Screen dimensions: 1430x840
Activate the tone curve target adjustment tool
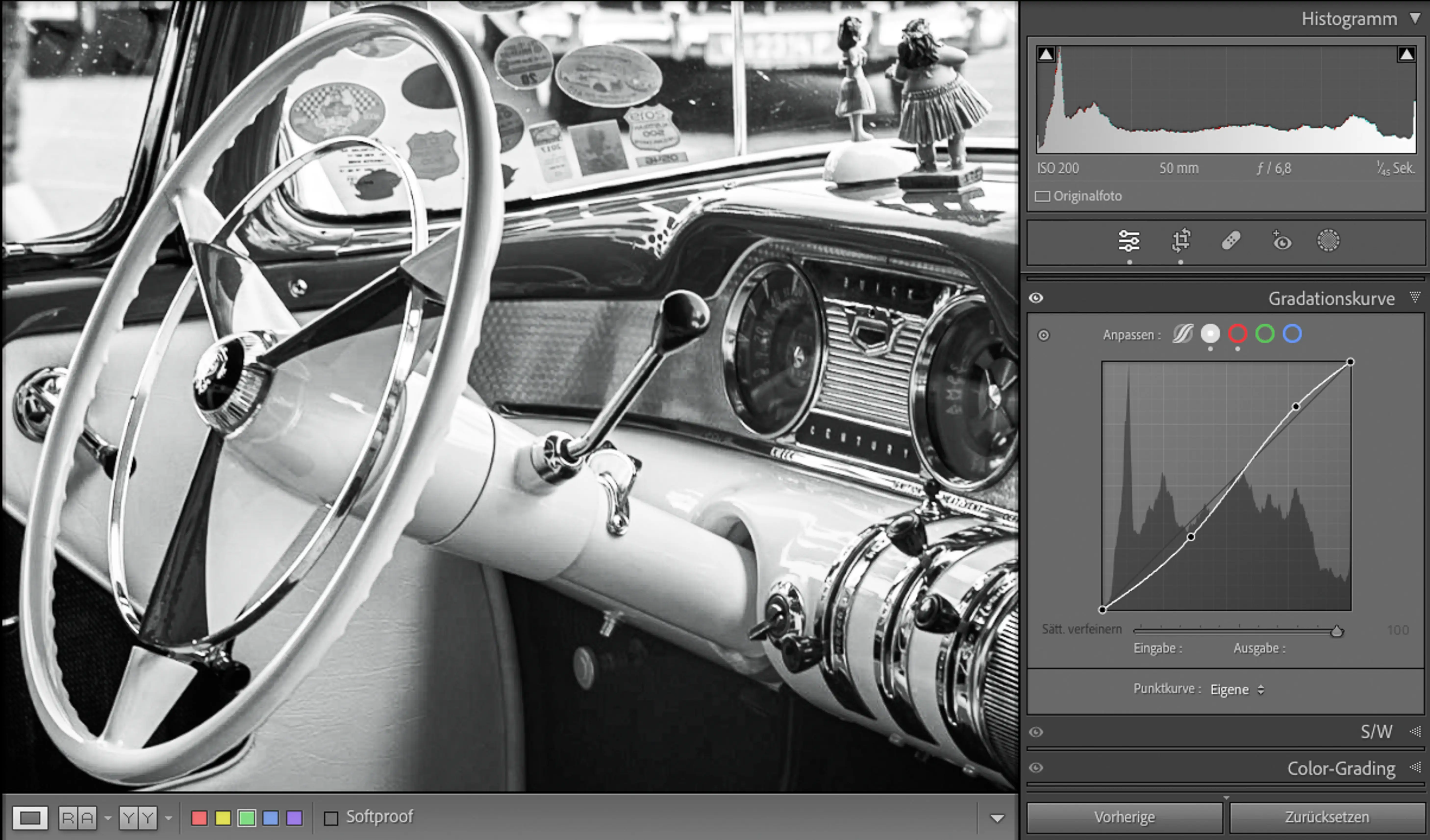click(1043, 335)
